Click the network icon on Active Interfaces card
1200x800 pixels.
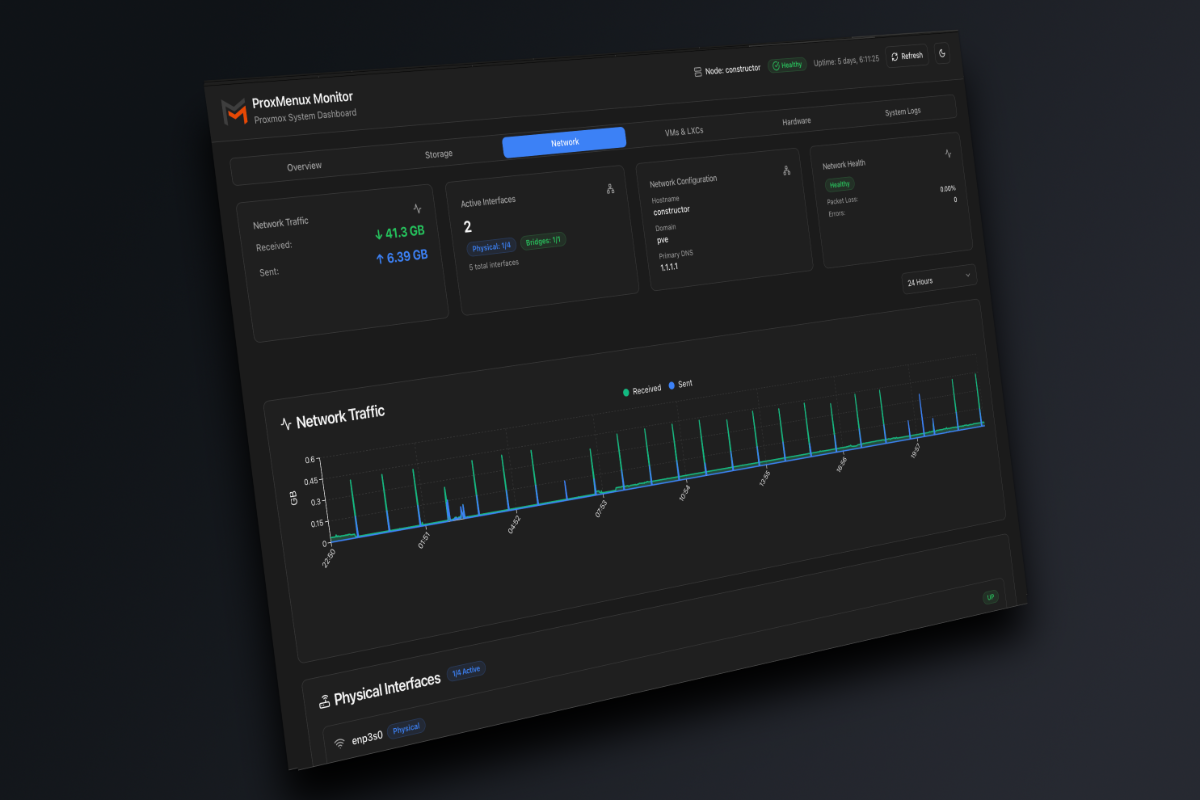[x=612, y=187]
